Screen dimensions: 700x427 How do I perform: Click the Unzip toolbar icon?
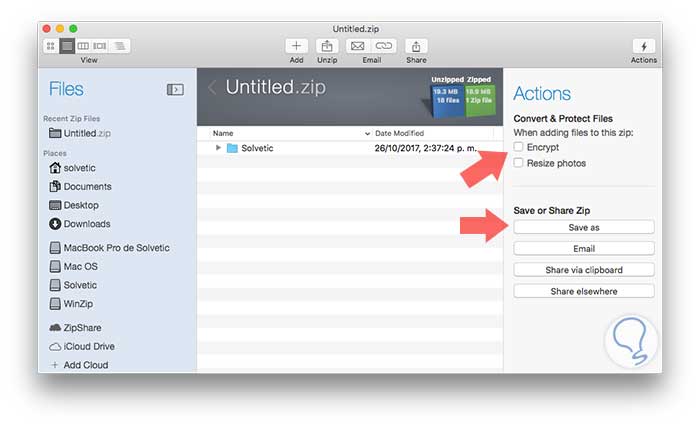click(327, 46)
